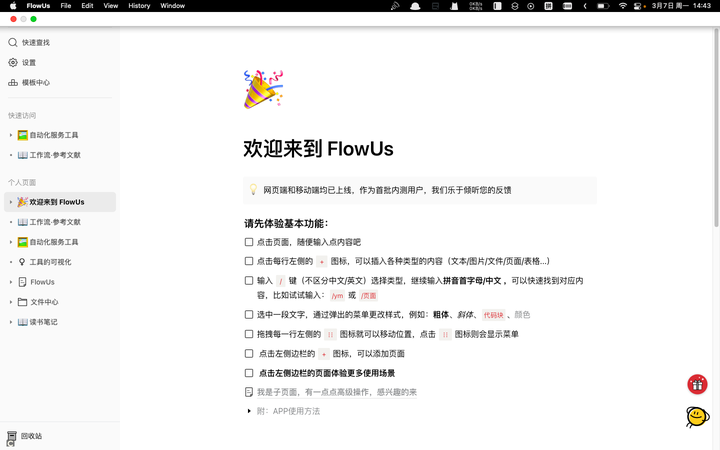The height and width of the screenshot is (450, 720).
Task: Click the /页面 inline code text
Action: (368, 296)
